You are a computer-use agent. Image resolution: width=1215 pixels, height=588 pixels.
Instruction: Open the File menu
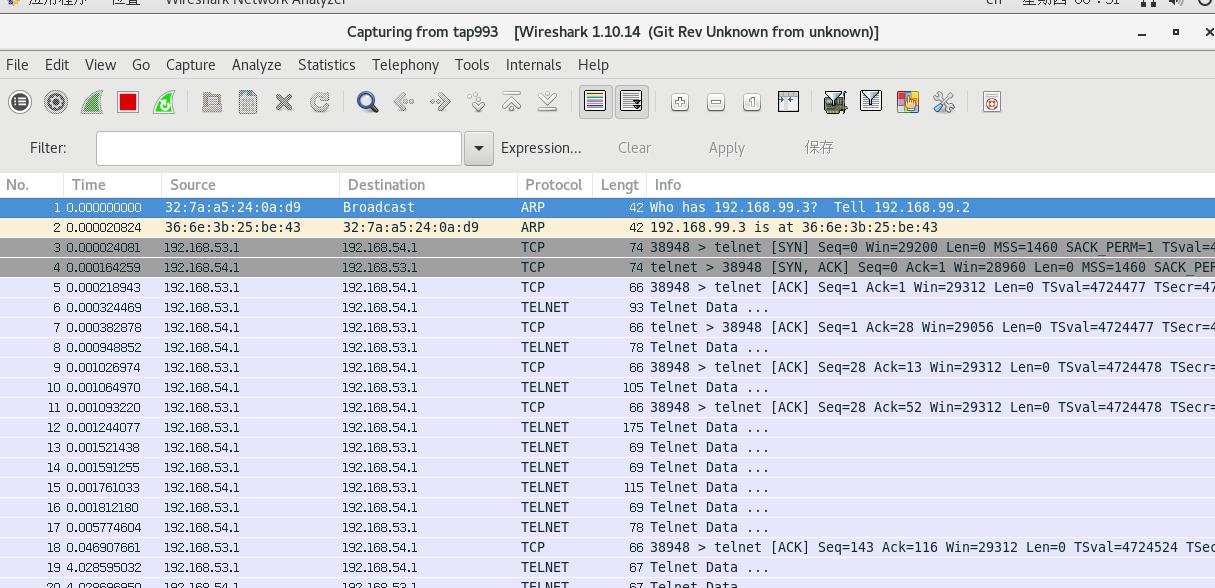pyautogui.click(x=17, y=64)
